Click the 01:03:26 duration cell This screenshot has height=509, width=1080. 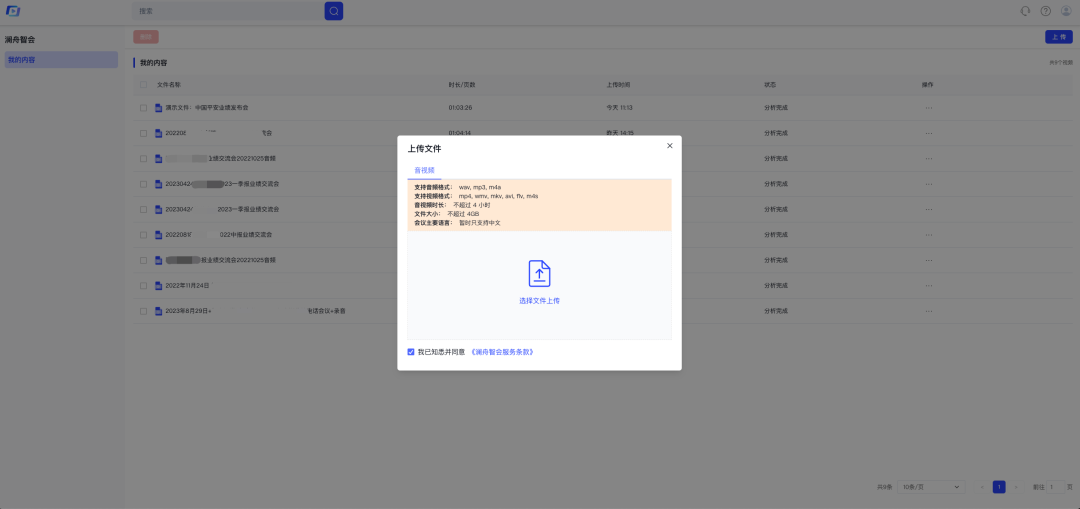460,108
